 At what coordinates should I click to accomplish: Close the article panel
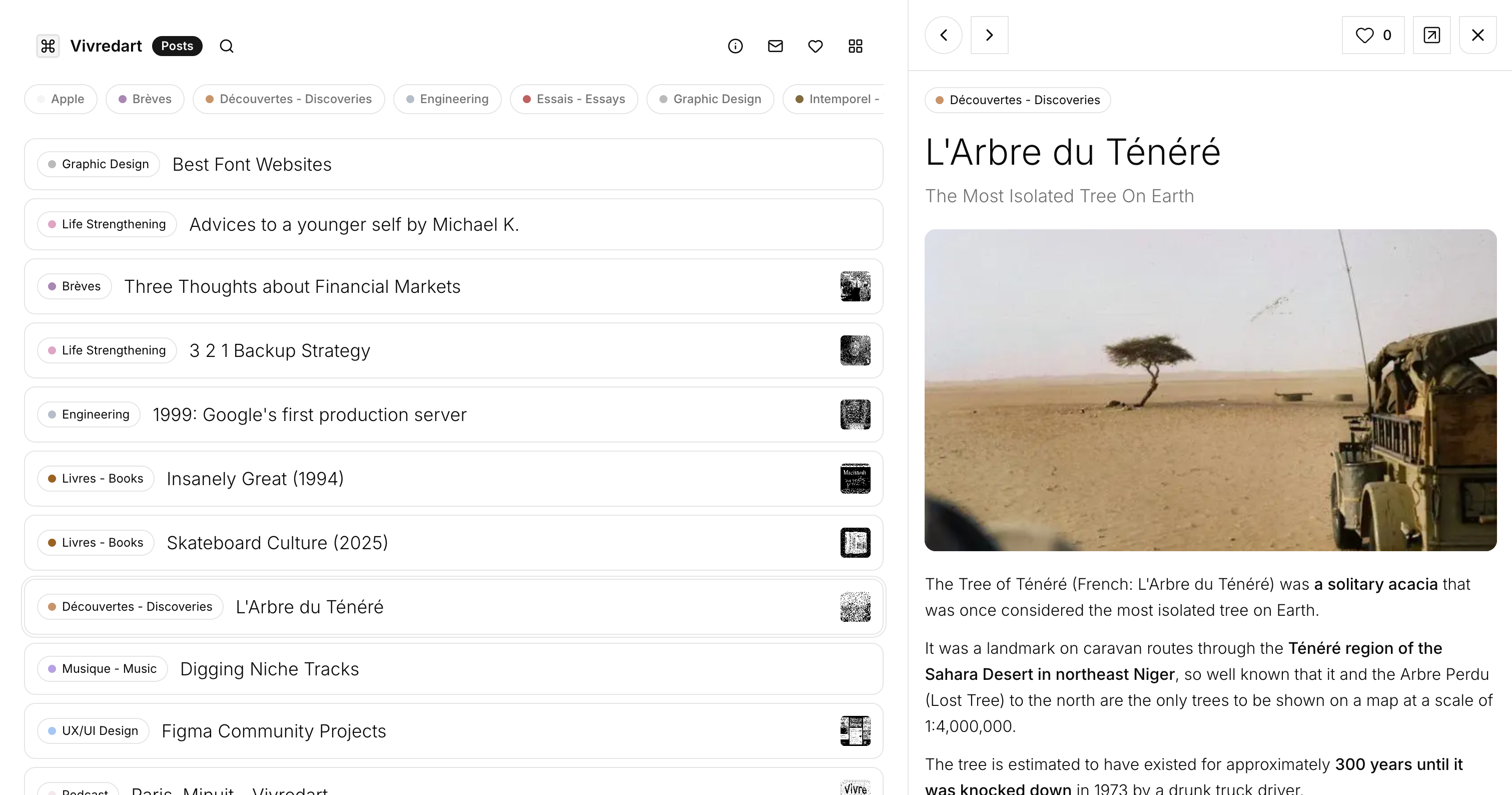click(1477, 35)
